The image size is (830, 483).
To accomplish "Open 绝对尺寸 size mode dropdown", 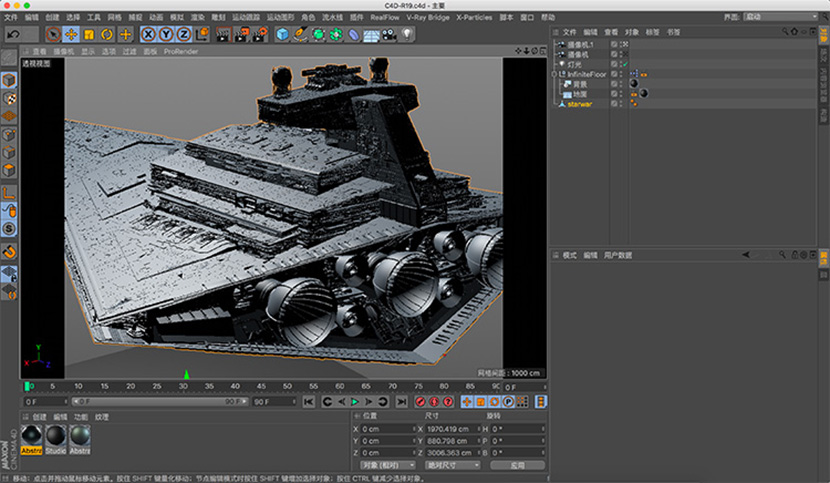I will 452,465.
